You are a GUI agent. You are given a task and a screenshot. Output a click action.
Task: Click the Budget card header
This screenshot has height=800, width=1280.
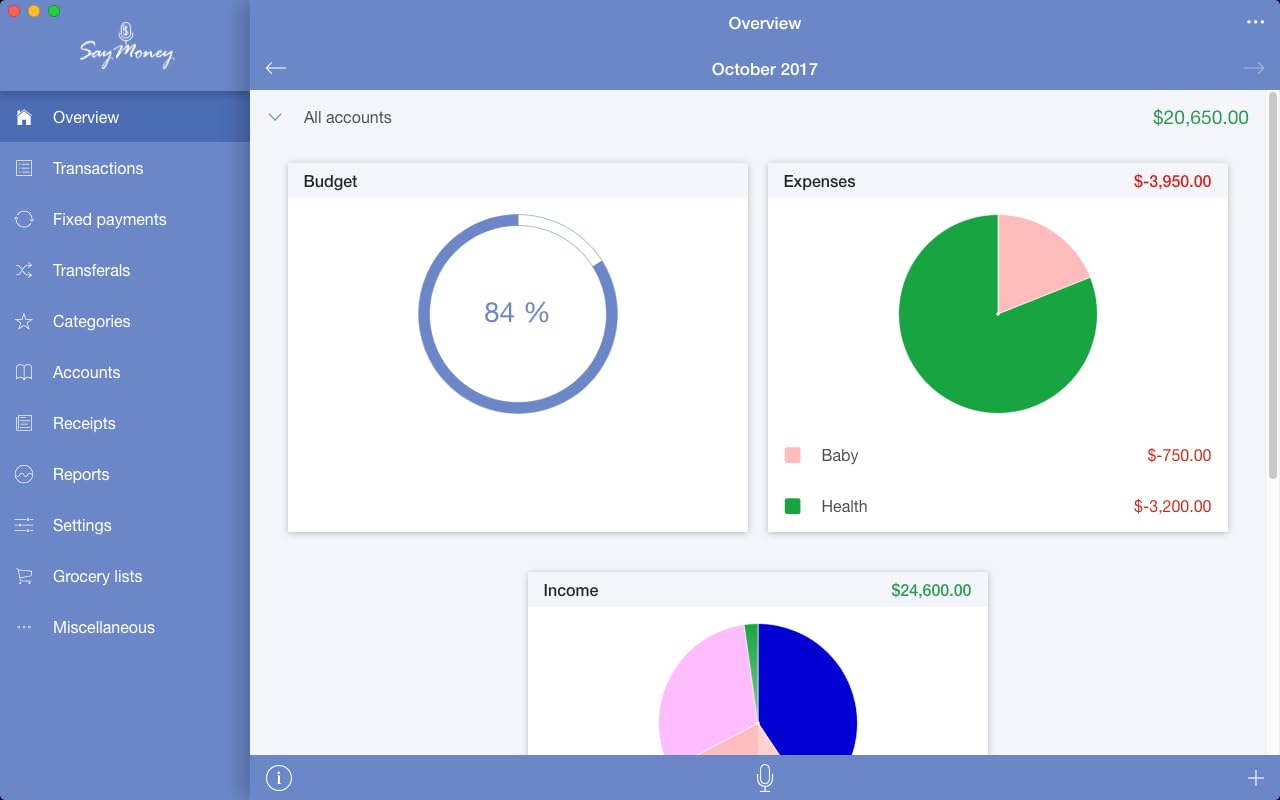click(518, 181)
